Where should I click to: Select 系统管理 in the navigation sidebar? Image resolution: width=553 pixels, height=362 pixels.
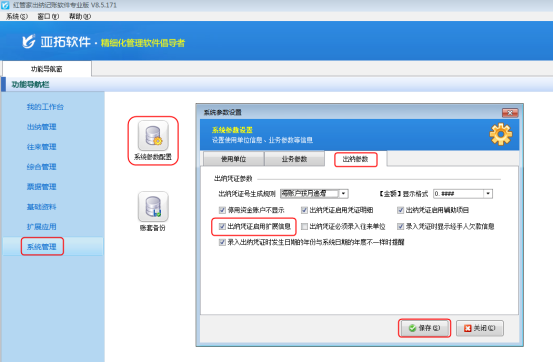pos(42,247)
